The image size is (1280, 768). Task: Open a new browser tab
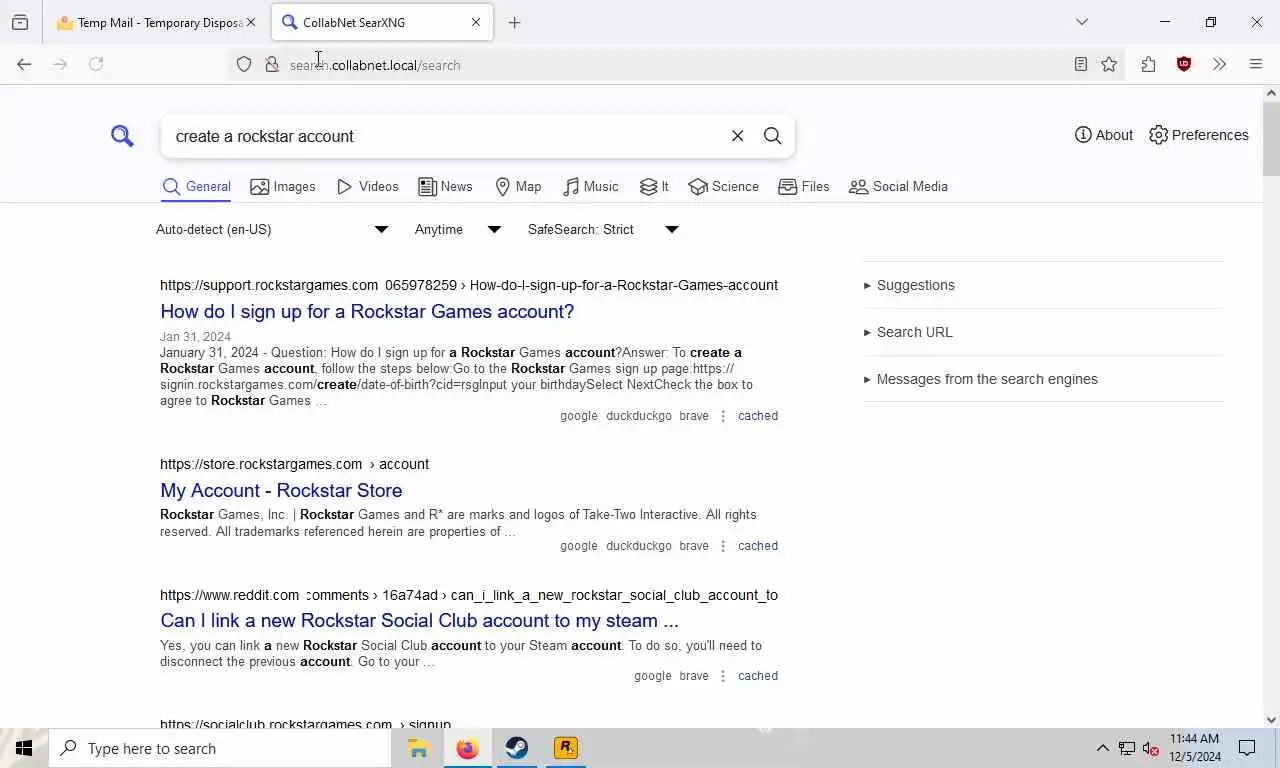tap(514, 22)
